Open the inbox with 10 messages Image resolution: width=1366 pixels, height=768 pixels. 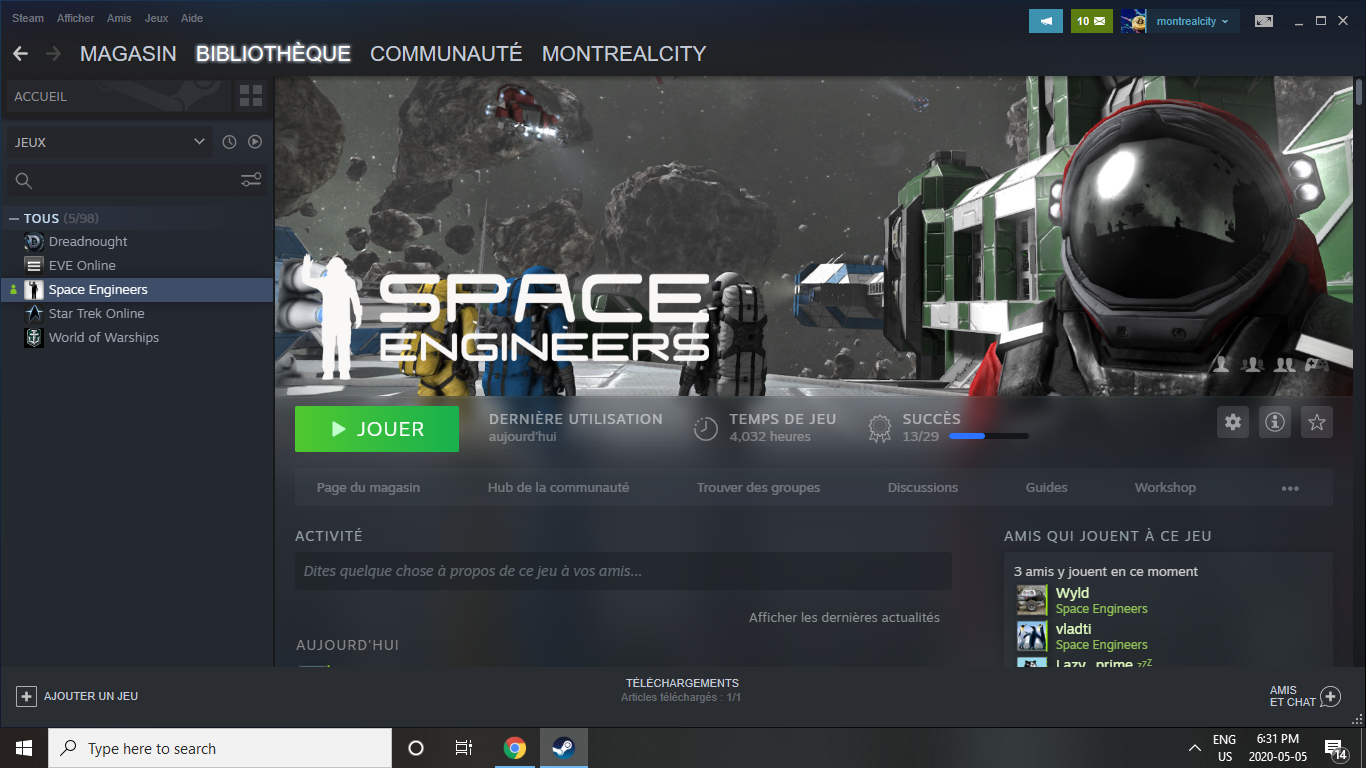pyautogui.click(x=1091, y=21)
